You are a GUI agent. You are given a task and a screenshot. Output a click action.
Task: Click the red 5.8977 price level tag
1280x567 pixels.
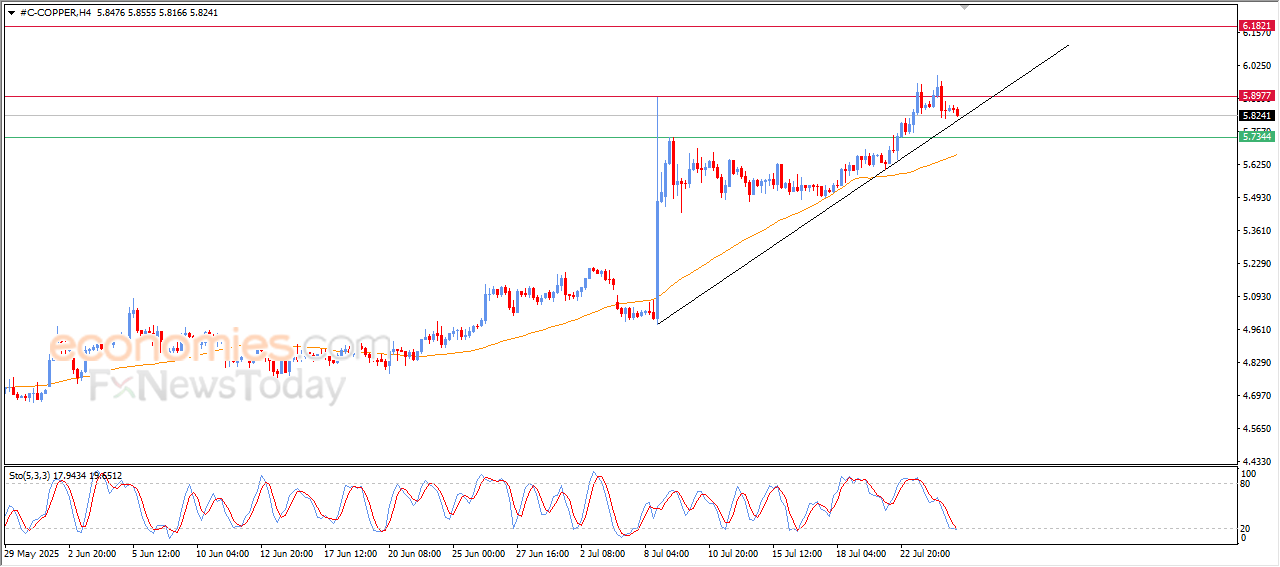(x=1255, y=96)
